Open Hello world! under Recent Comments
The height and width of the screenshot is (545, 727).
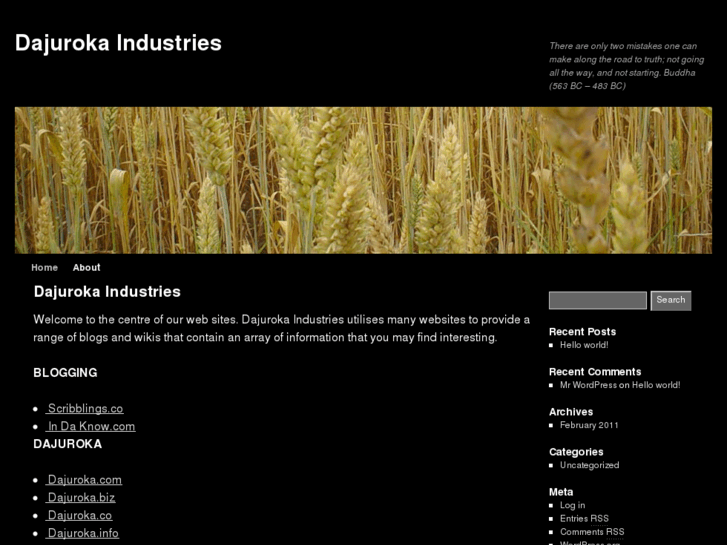click(x=656, y=385)
